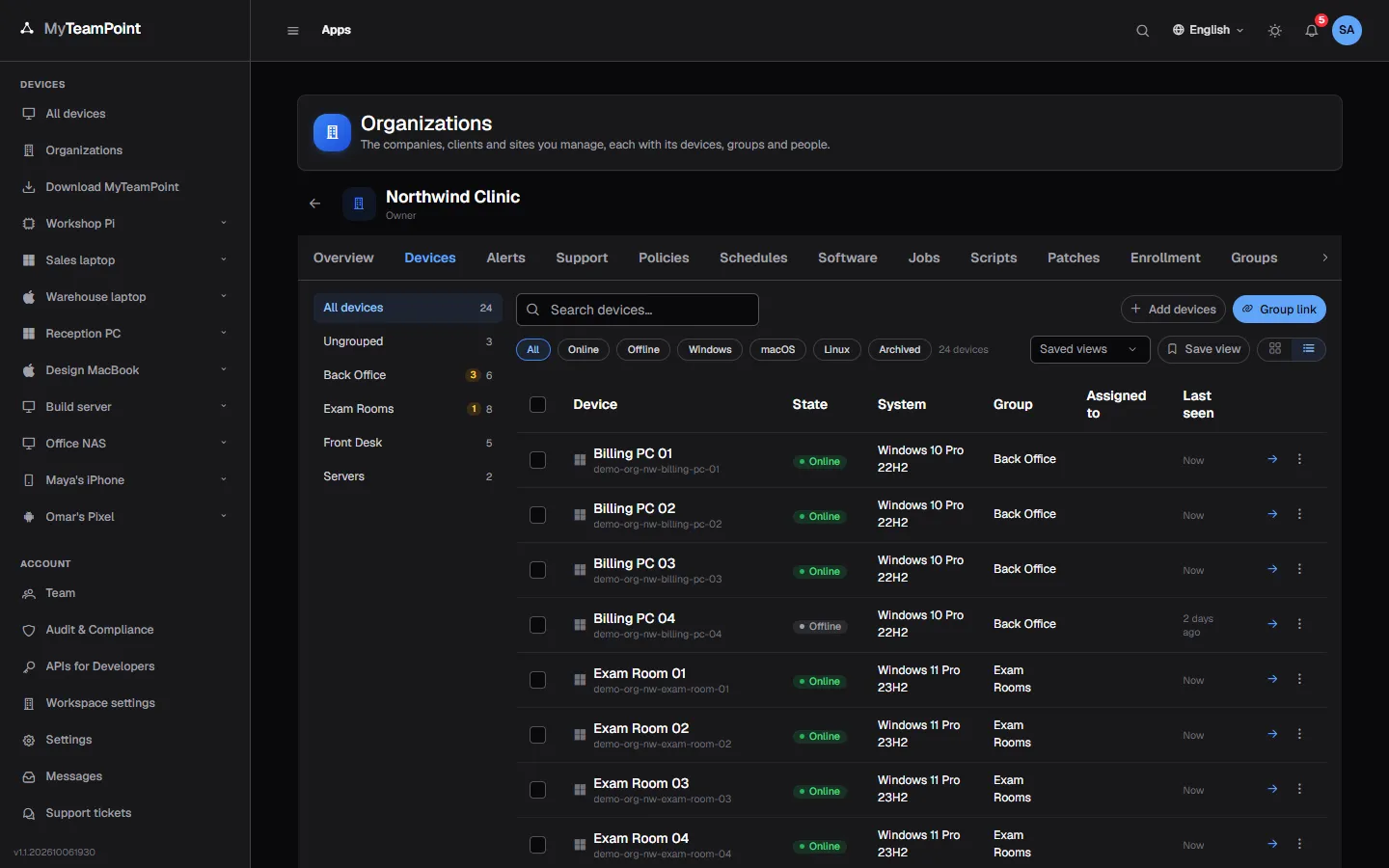Switch to list view layout icon
1389x868 pixels.
pos(1308,349)
